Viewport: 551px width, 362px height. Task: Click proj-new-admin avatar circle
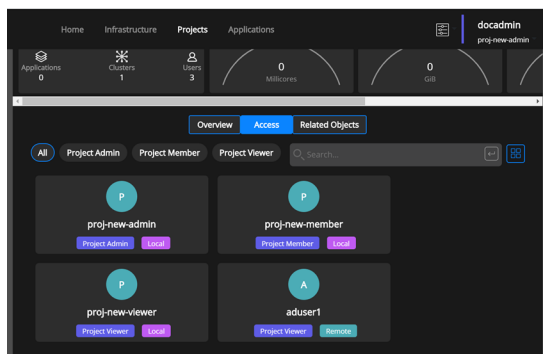[x=122, y=196]
